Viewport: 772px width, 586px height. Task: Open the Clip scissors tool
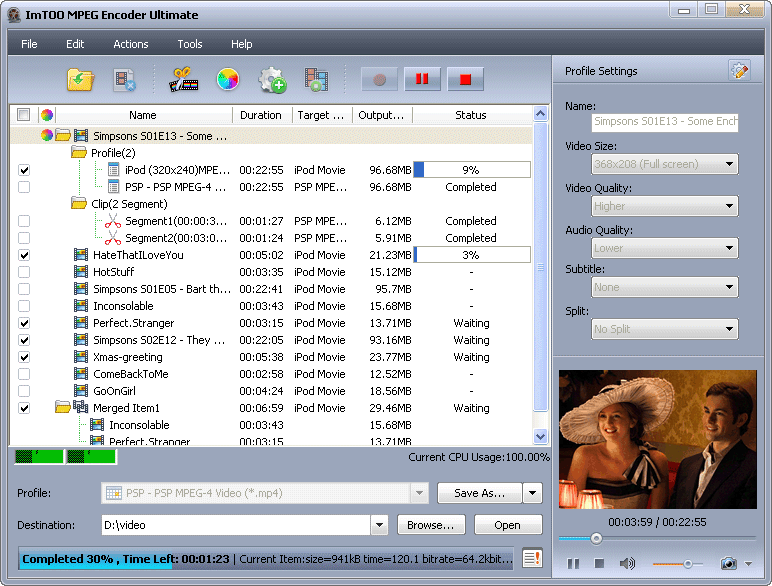click(181, 79)
